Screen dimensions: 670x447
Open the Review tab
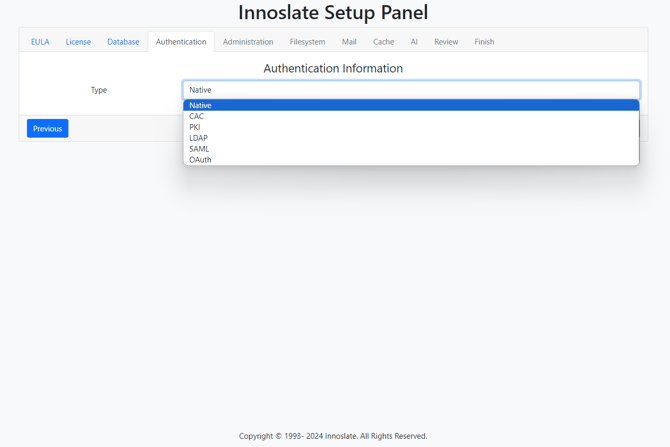pyautogui.click(x=446, y=42)
